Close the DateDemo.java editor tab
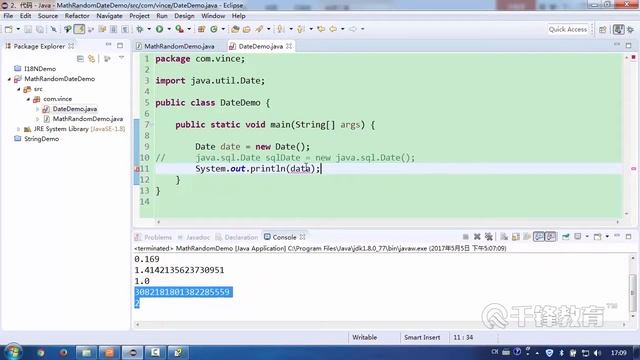The image size is (640, 360). click(x=289, y=46)
